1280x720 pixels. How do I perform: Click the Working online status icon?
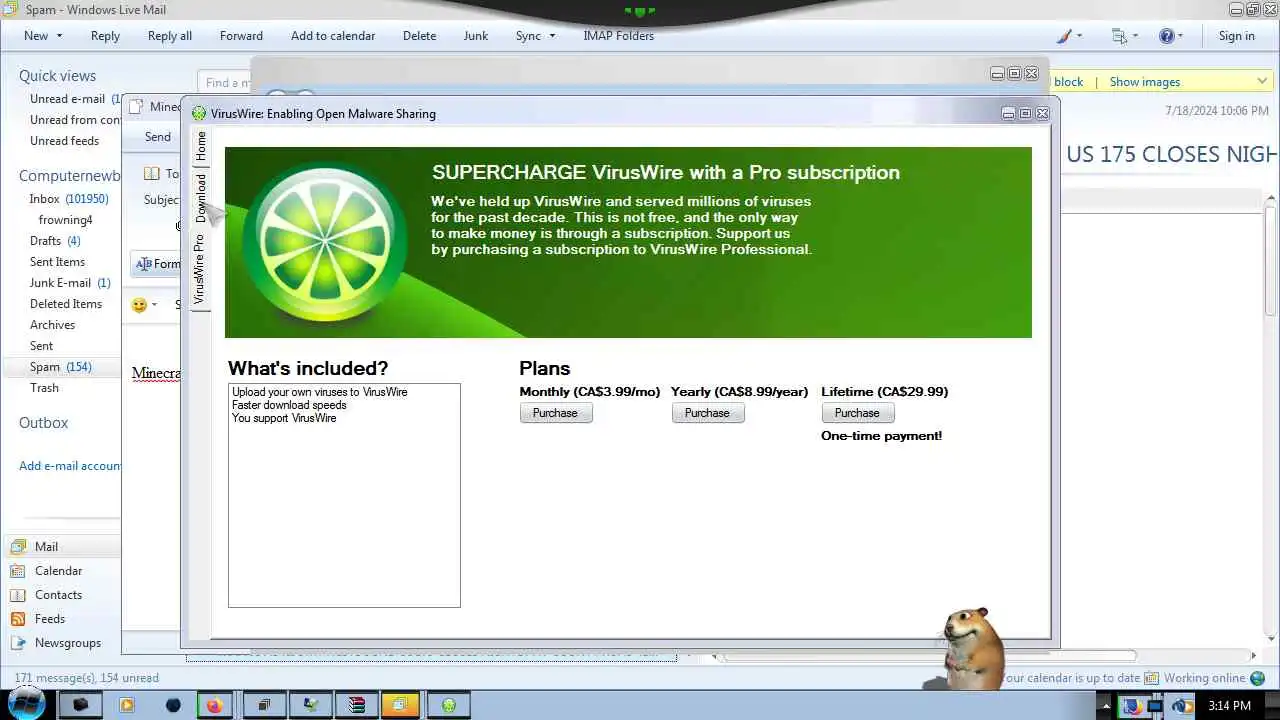1257,678
